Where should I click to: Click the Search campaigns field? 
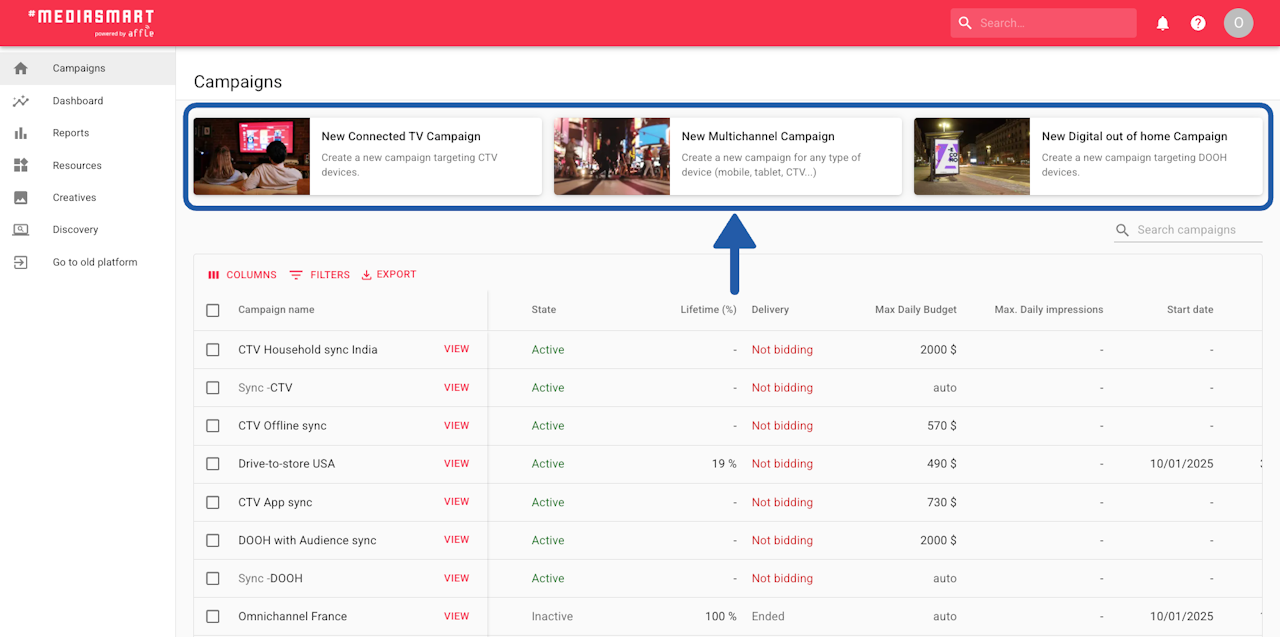pos(1189,230)
